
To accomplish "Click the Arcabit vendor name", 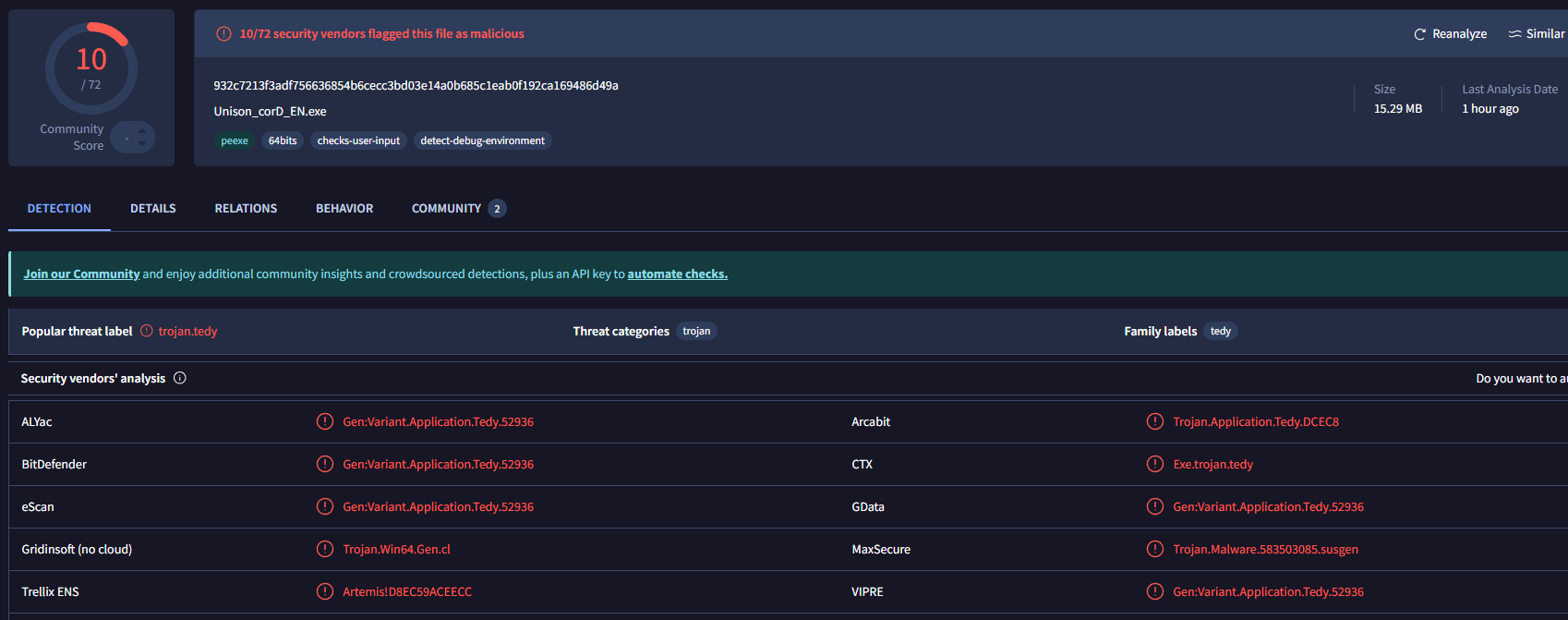I will point(871,422).
